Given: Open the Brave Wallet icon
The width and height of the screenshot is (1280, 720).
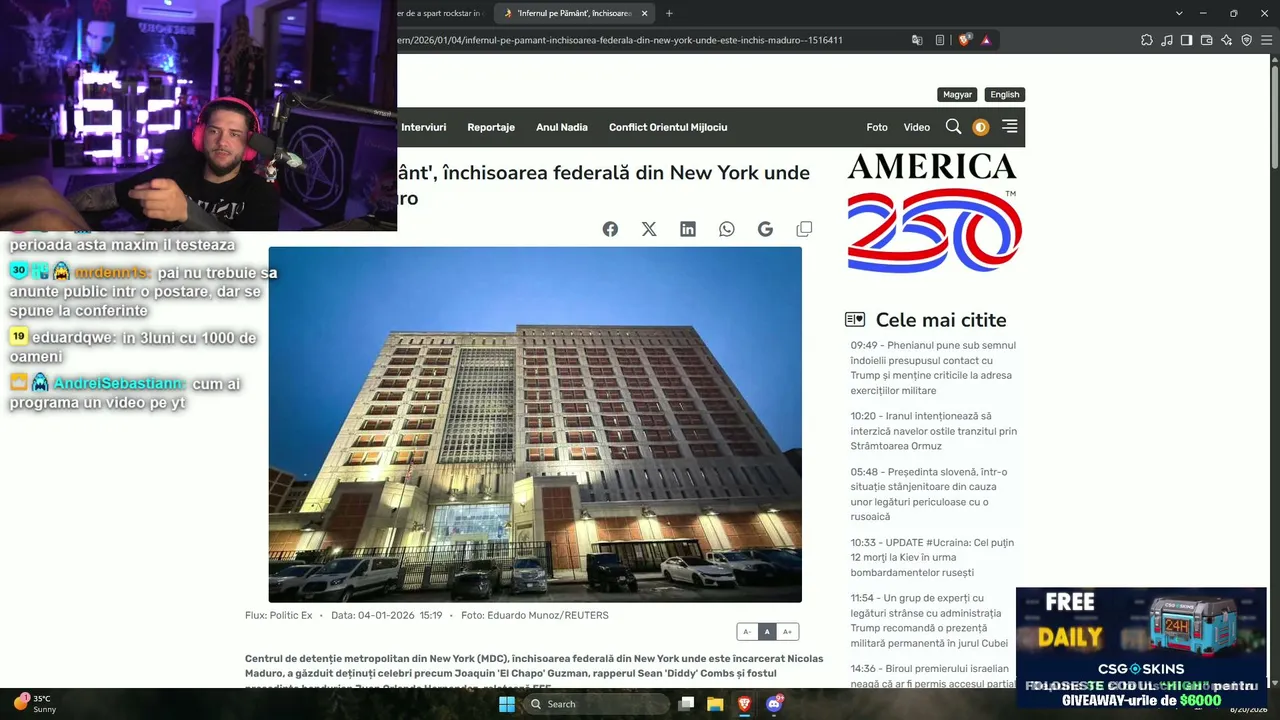Looking at the screenshot, I should pyautogui.click(x=1207, y=40).
